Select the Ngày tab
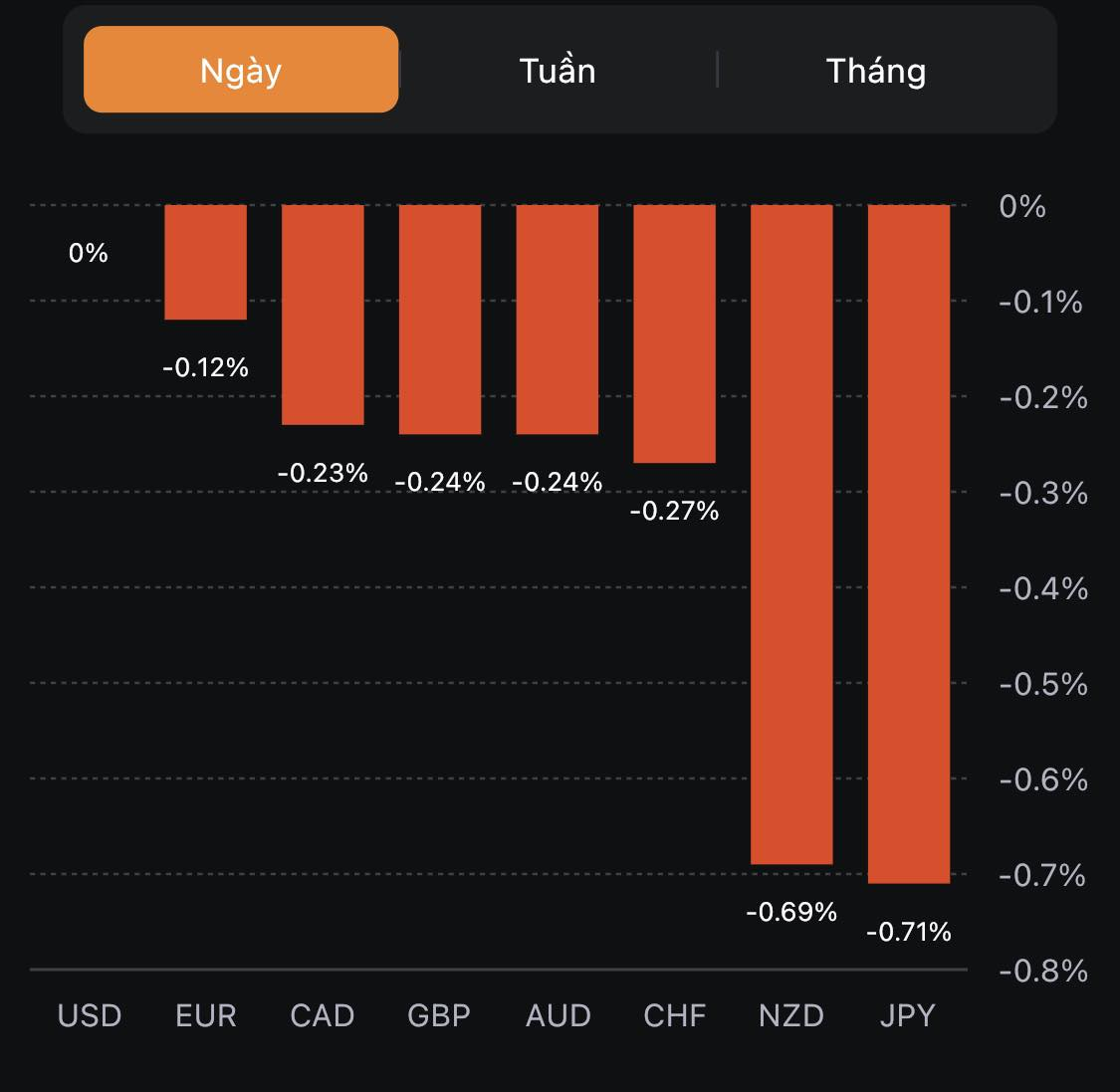Image resolution: width=1120 pixels, height=1092 pixels. pyautogui.click(x=241, y=70)
